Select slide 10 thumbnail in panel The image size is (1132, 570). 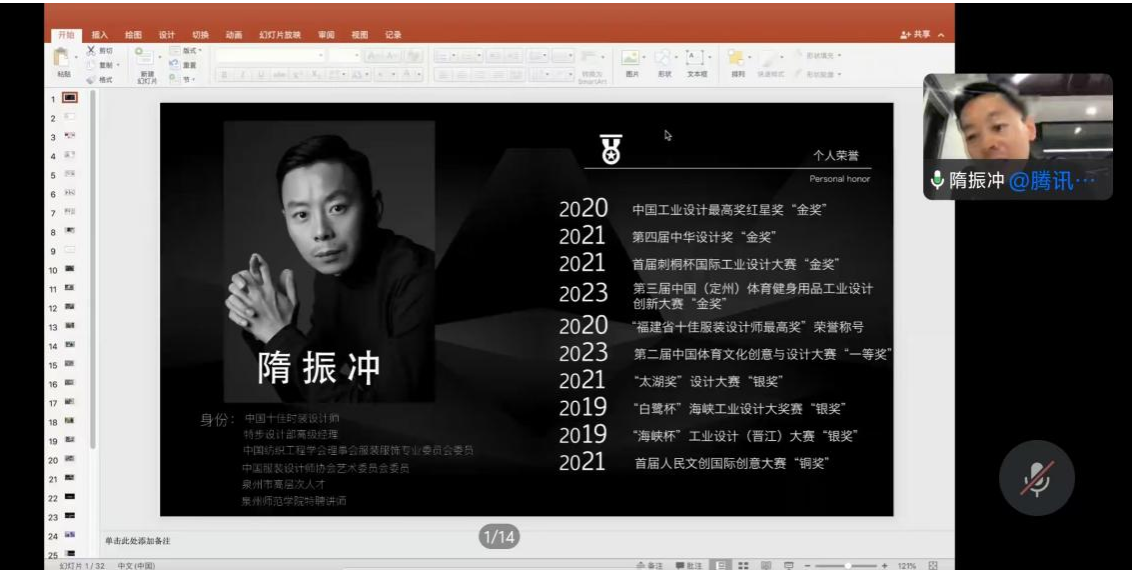pos(70,269)
